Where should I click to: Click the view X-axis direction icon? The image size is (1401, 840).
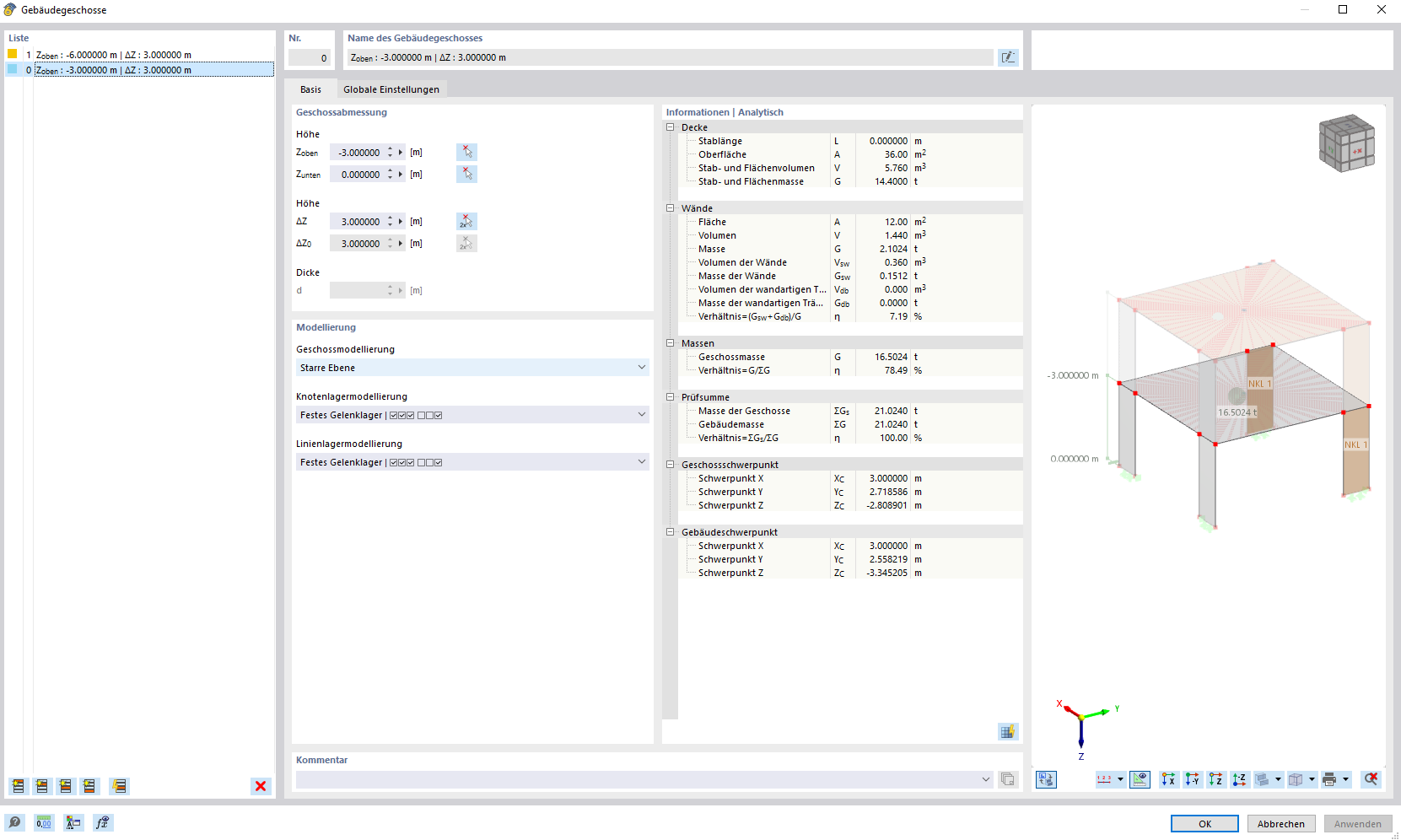(x=1168, y=779)
